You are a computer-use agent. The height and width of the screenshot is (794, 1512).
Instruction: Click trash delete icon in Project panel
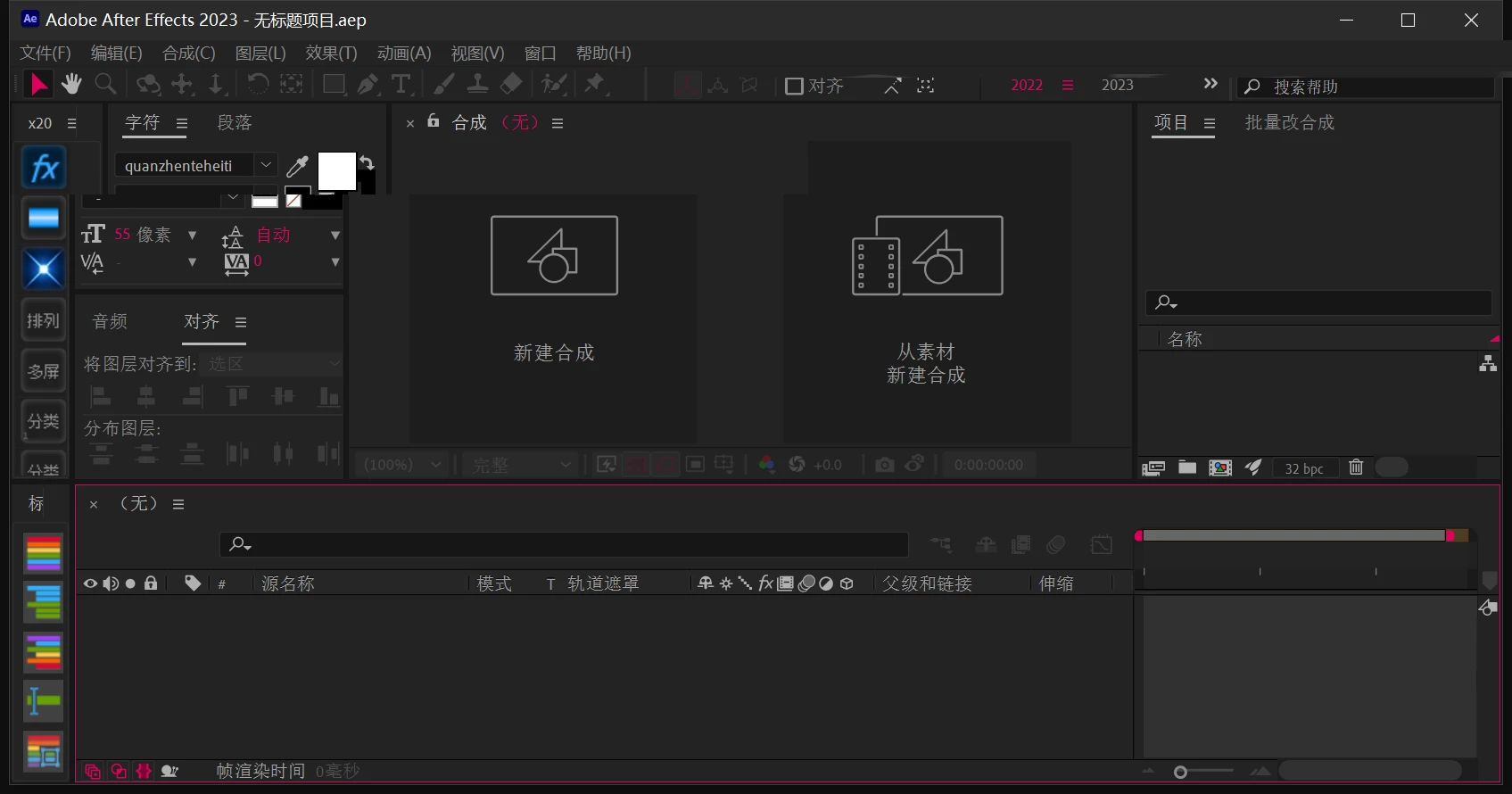tap(1356, 467)
